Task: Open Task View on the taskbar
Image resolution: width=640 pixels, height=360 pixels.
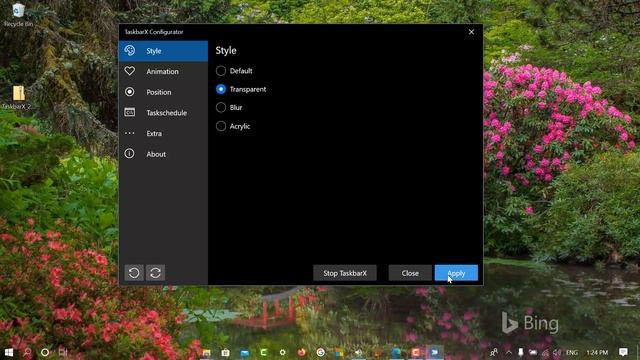Action: pos(63,352)
